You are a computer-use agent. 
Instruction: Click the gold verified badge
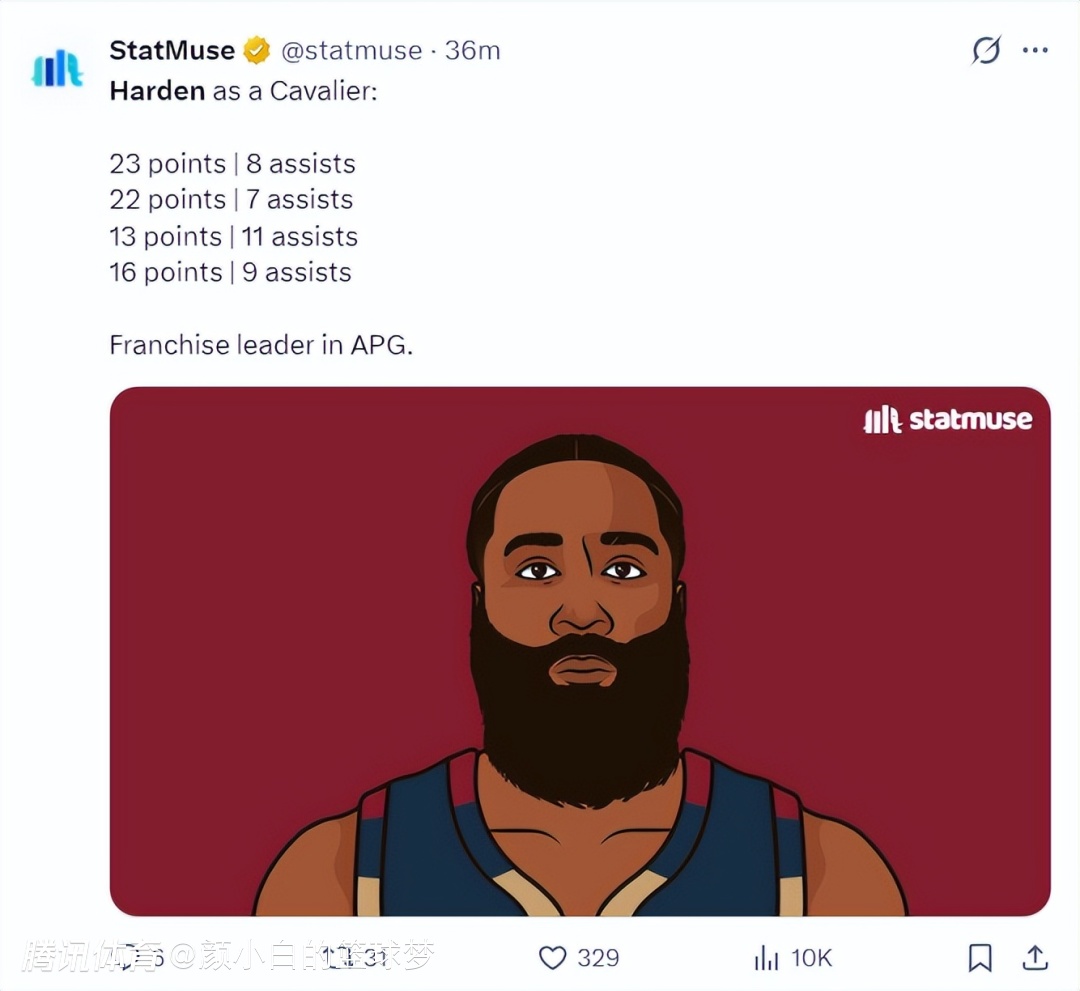tap(257, 50)
